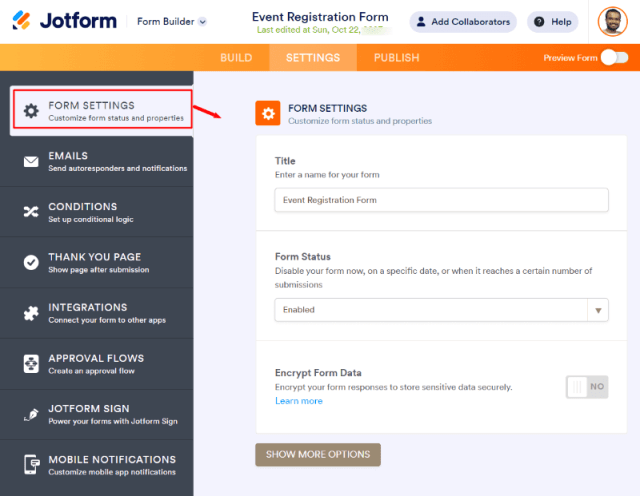Click the Title input field

pos(442,200)
